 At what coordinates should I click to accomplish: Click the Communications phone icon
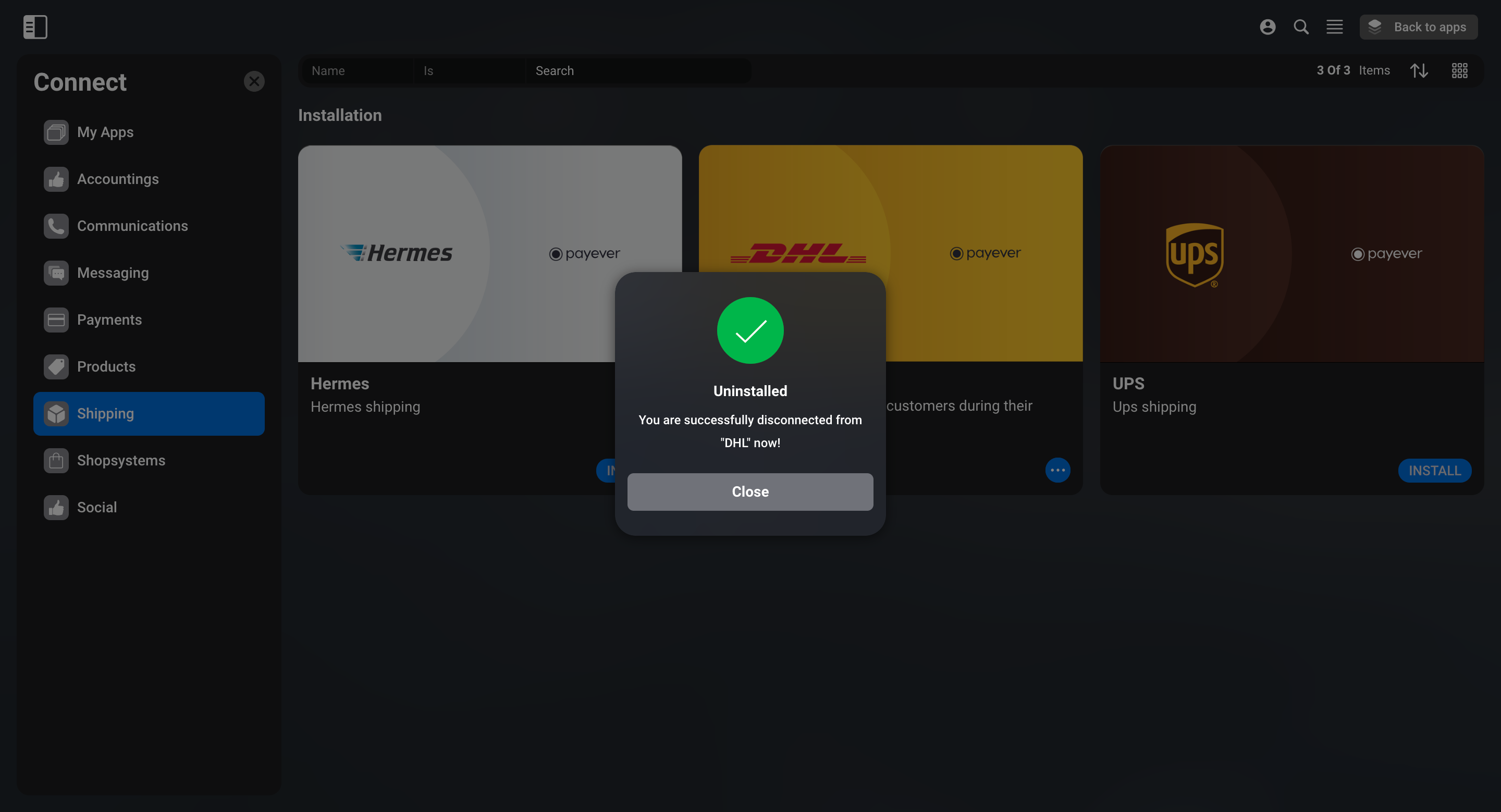pos(56,226)
